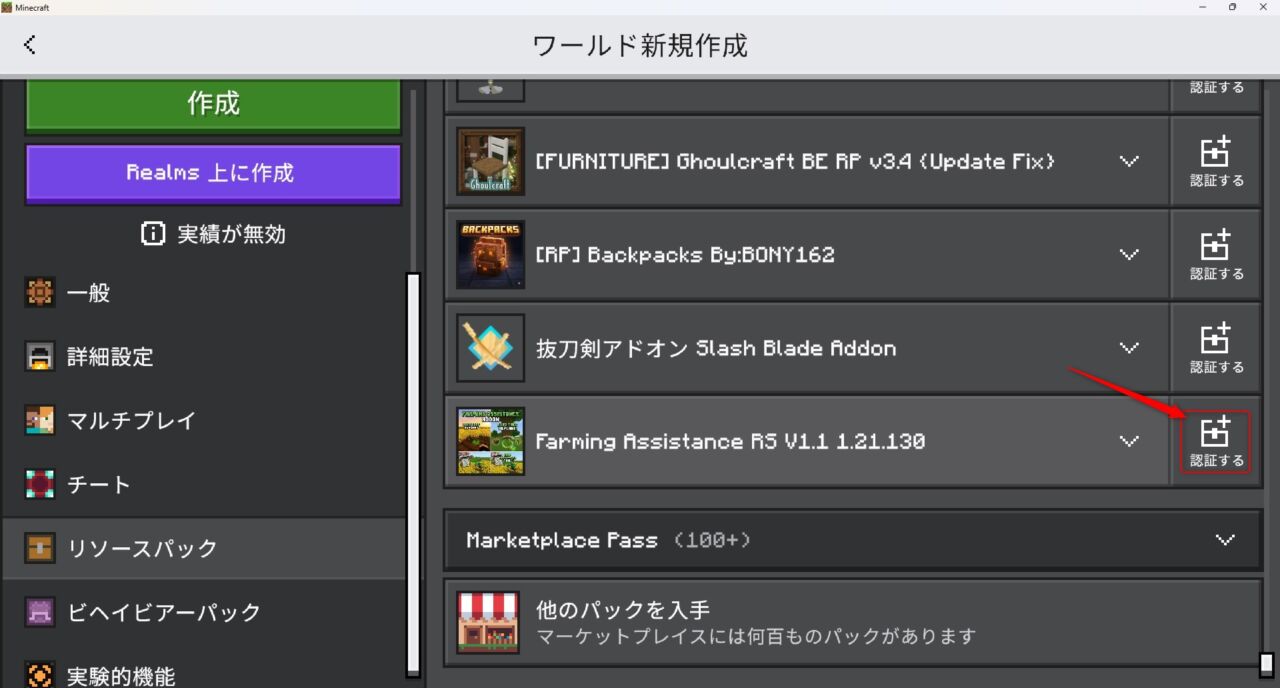The height and width of the screenshot is (688, 1280).
Task: Click the Backpacks pack thumbnail
Action: [490, 255]
